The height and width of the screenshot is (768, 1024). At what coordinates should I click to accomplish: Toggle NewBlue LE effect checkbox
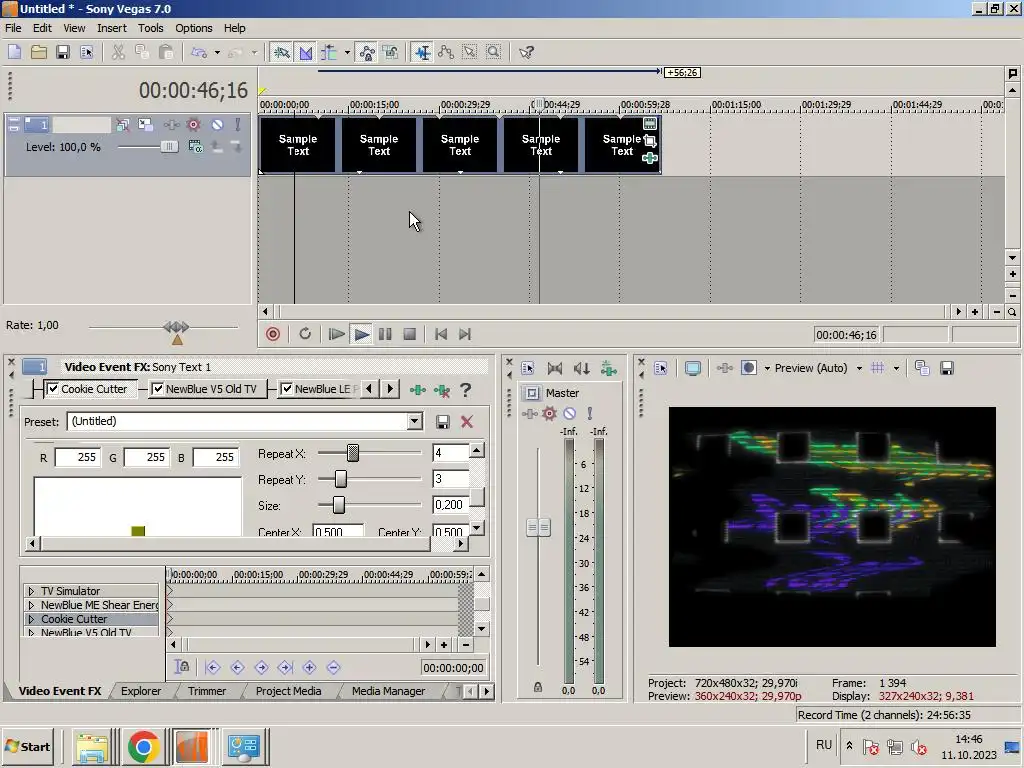(287, 389)
